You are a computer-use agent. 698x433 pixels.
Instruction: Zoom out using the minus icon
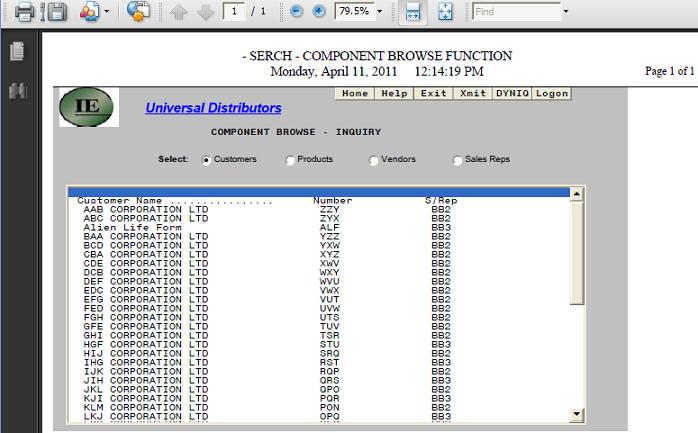298,12
